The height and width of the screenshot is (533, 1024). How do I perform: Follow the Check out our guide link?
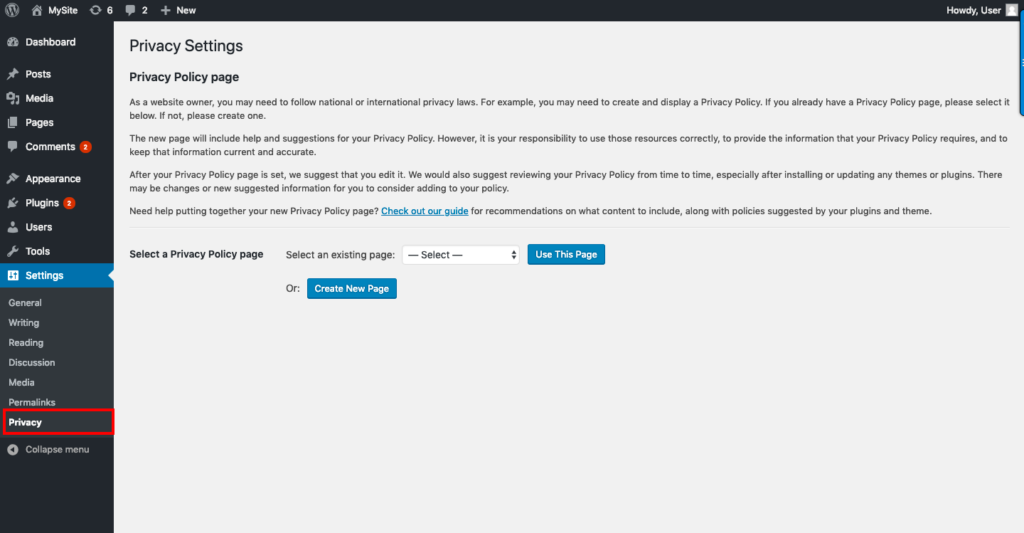424,211
